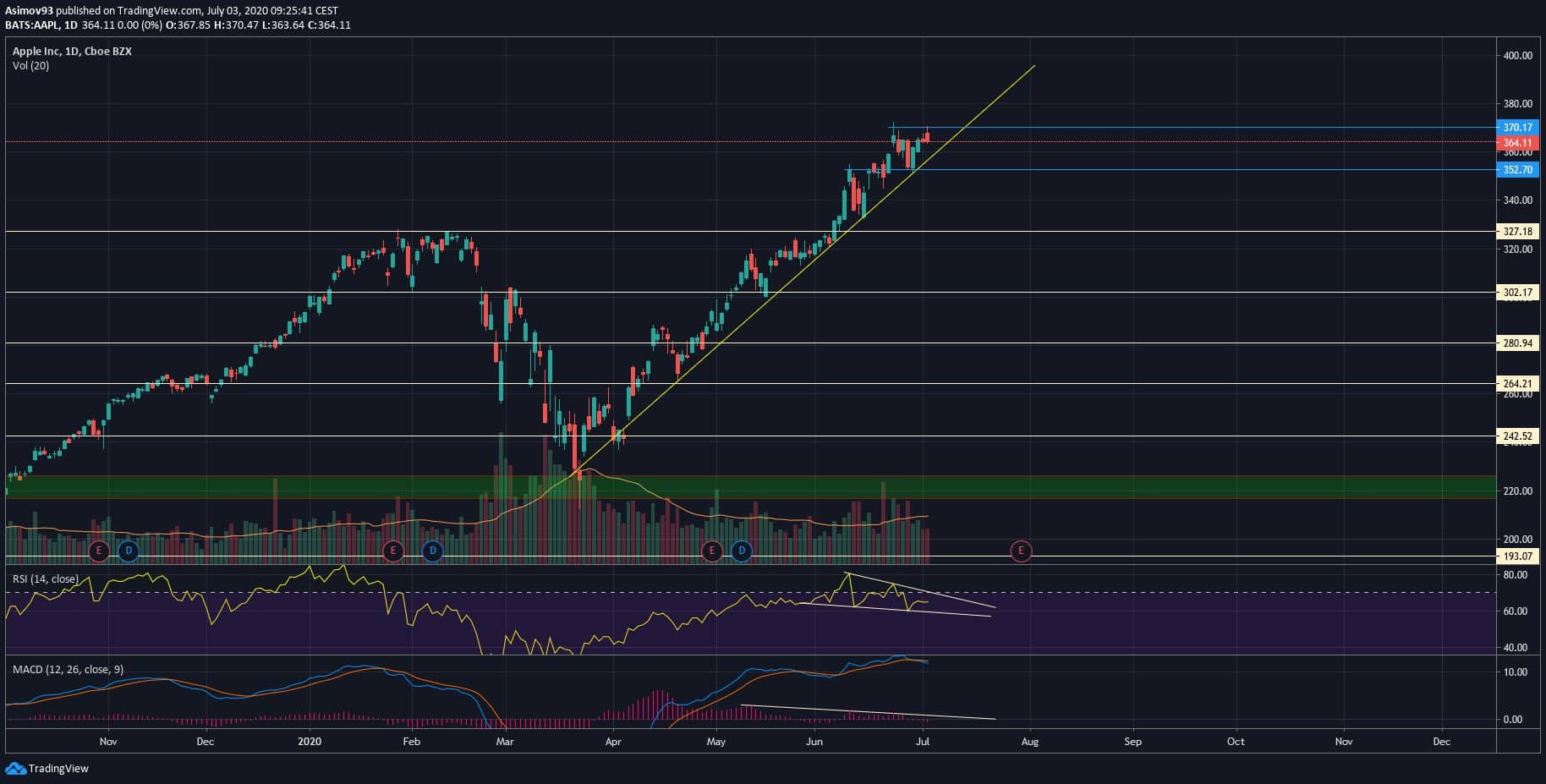Click the TradingView logo
Screen dimensions: 1546x784
tap(47, 768)
